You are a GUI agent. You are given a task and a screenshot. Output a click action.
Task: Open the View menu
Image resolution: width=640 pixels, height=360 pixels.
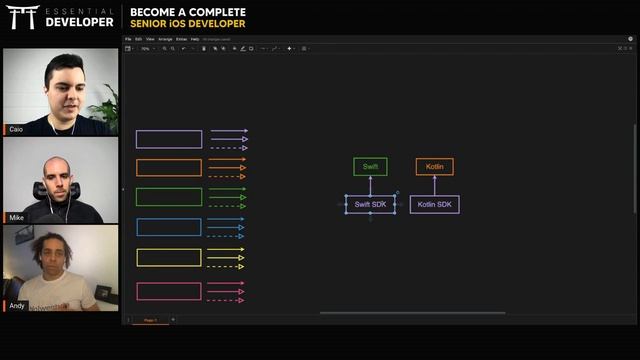tap(150, 39)
